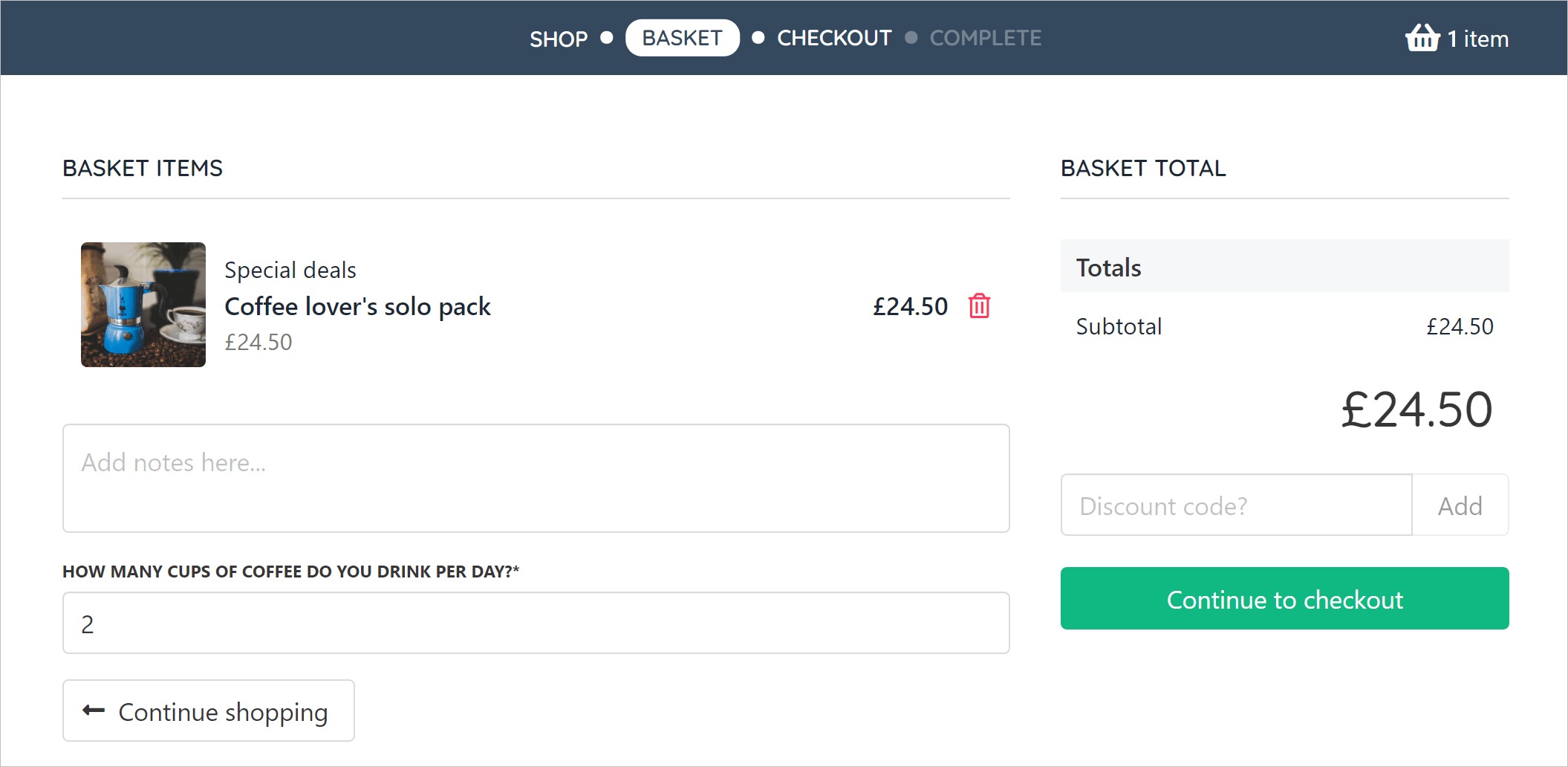Click the BASKET ITEMS heading
The width and height of the screenshot is (1568, 767).
point(143,168)
